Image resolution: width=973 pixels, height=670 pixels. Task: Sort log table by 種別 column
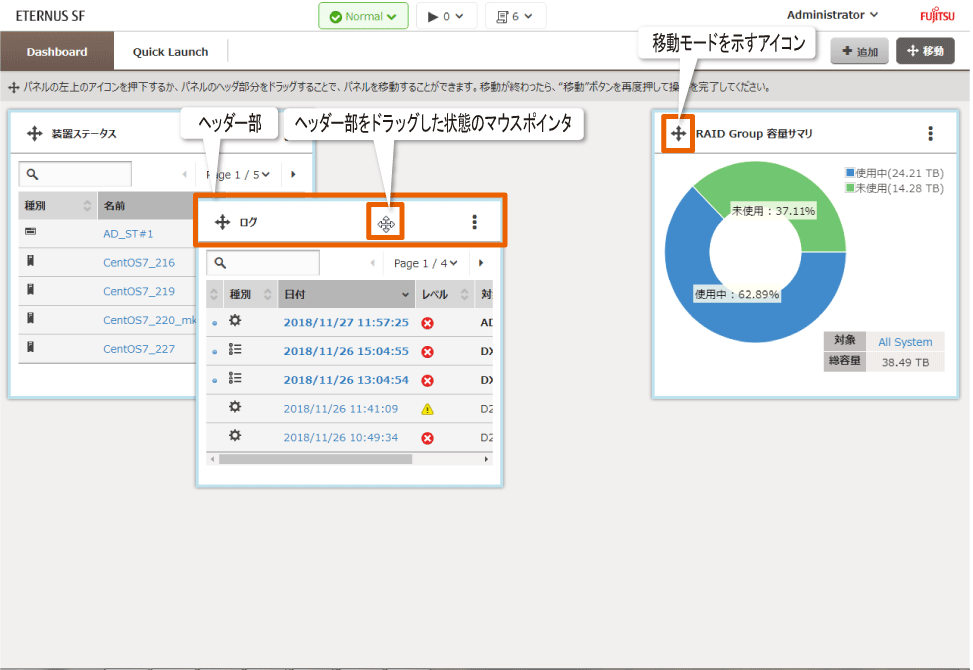(250, 294)
